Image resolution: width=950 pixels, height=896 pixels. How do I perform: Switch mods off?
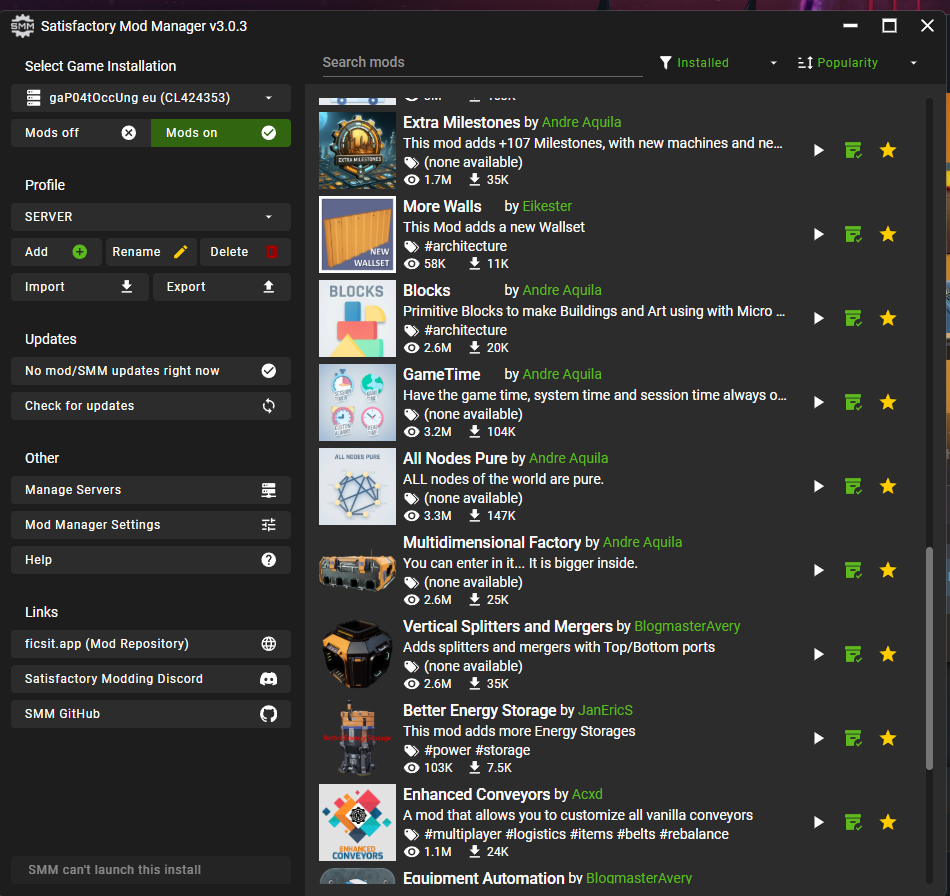point(81,133)
